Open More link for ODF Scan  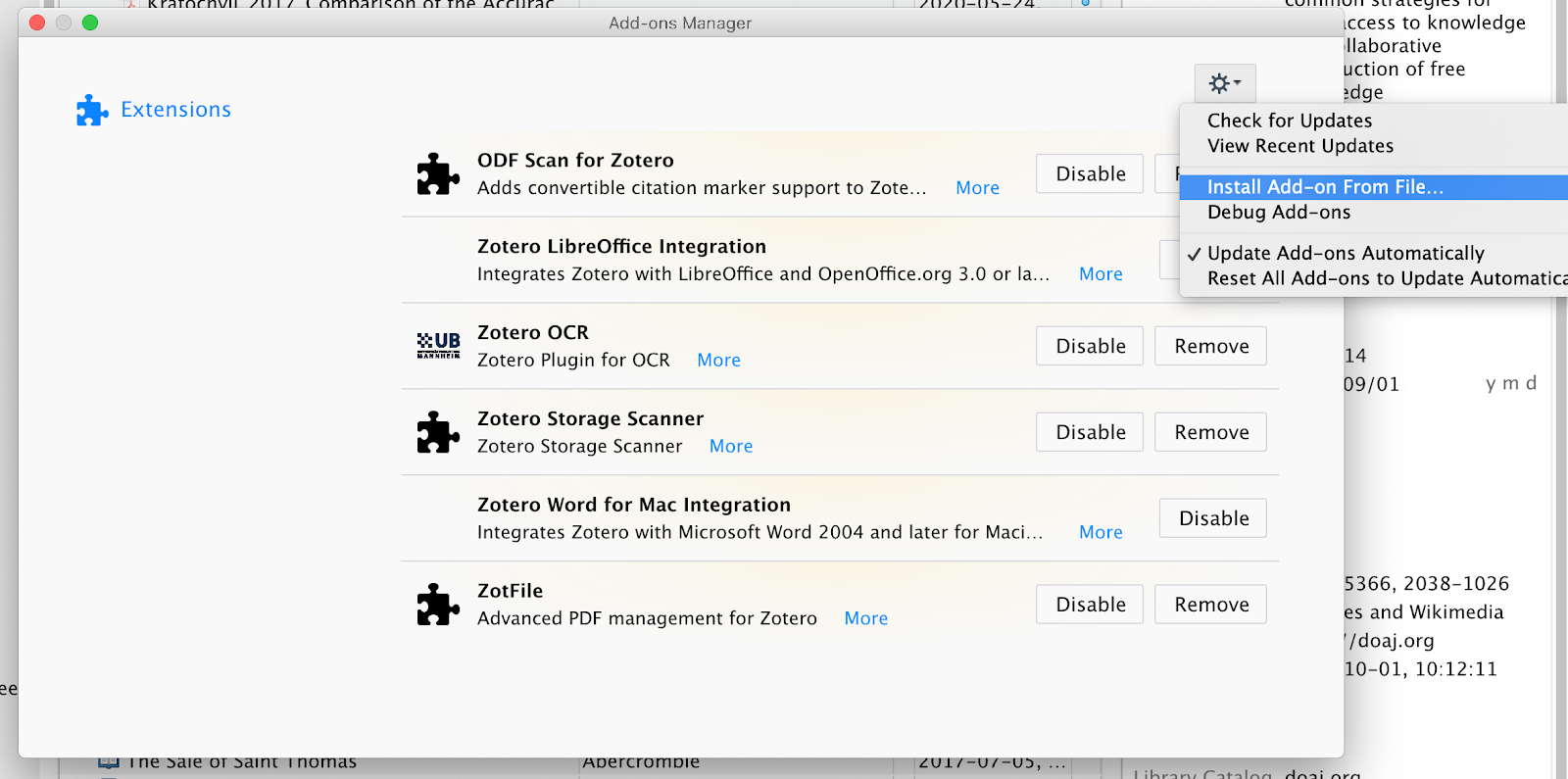[977, 188]
